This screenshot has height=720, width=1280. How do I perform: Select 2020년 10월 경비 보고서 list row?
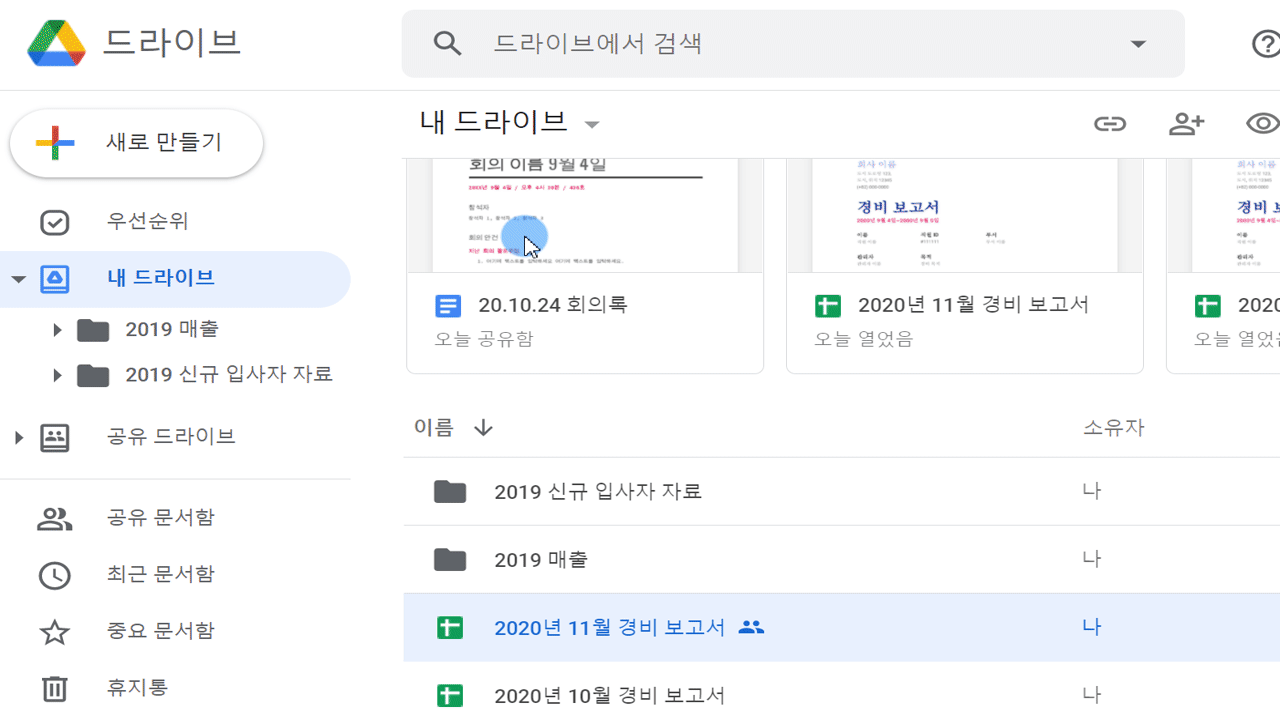(x=842, y=691)
